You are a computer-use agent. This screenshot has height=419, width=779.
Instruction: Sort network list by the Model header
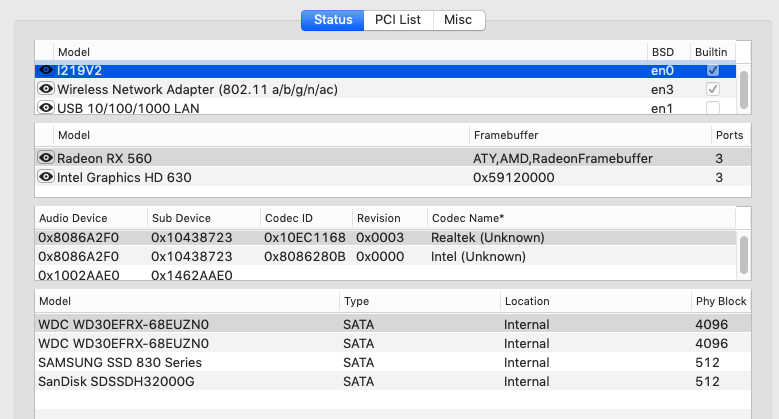(x=350, y=52)
